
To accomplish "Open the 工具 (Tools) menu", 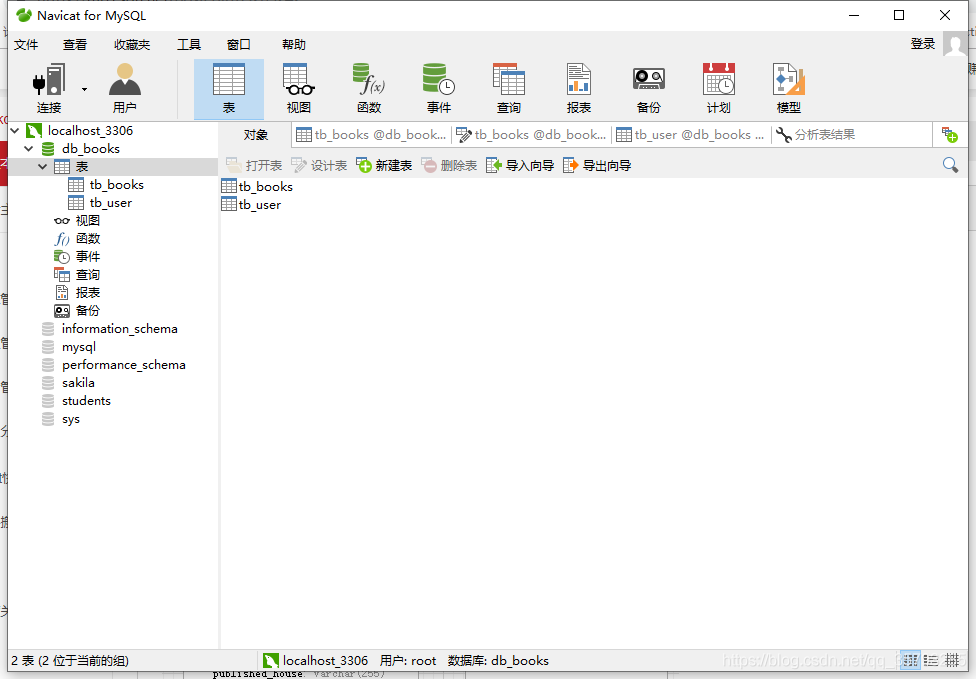I will point(188,44).
